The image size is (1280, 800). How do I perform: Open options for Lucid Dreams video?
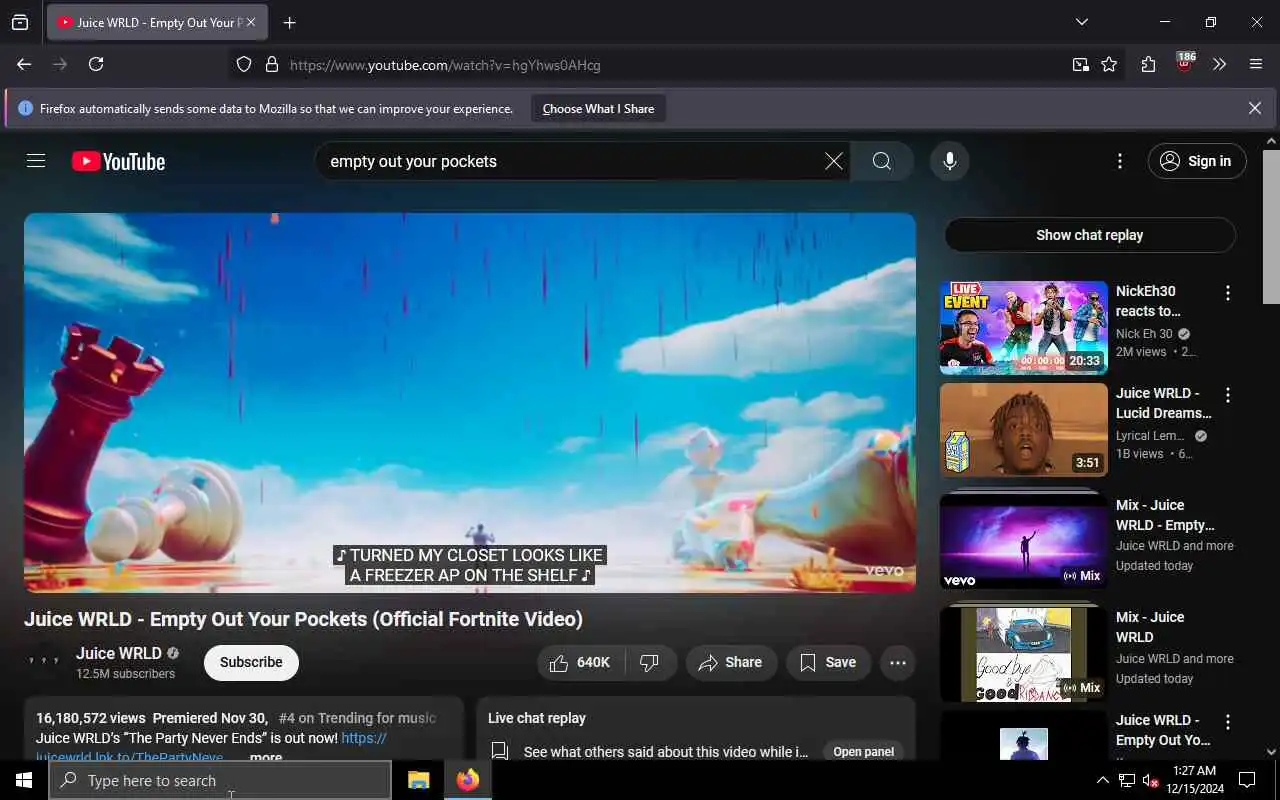(x=1227, y=395)
